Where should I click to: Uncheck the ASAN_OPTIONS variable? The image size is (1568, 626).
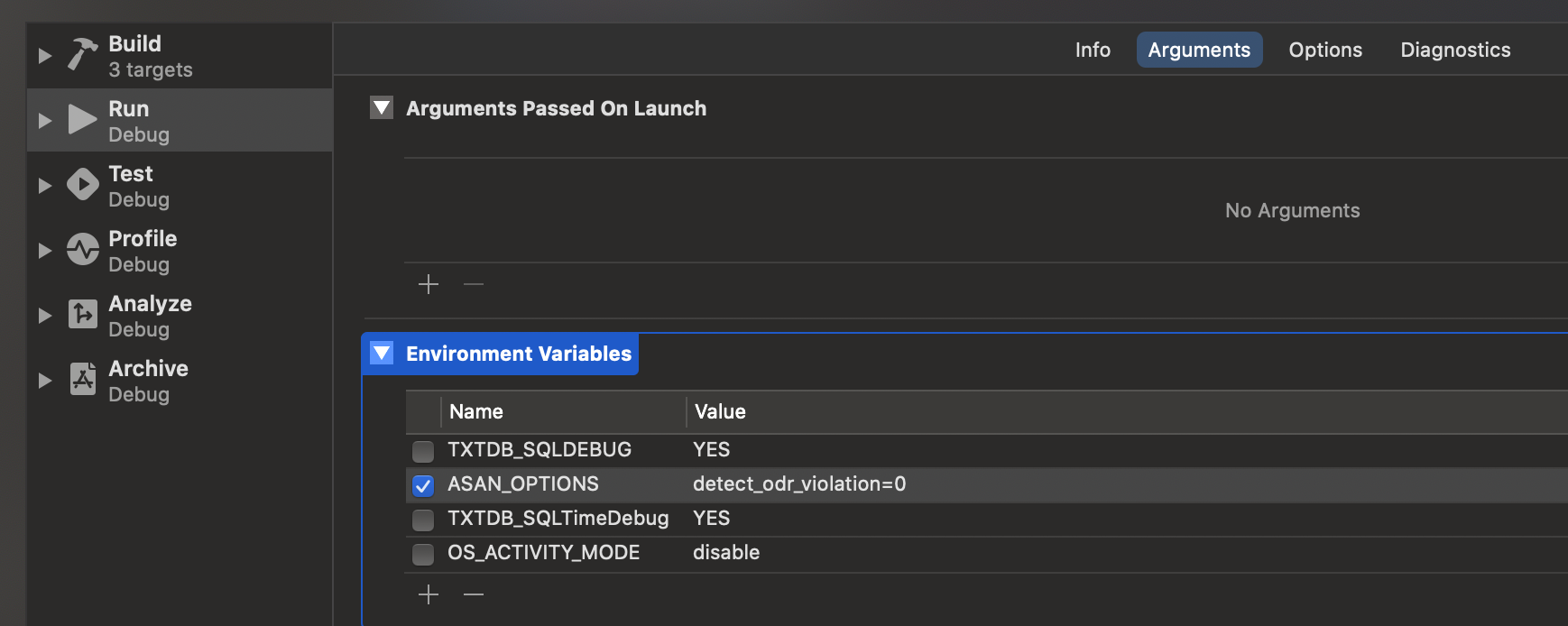click(423, 485)
